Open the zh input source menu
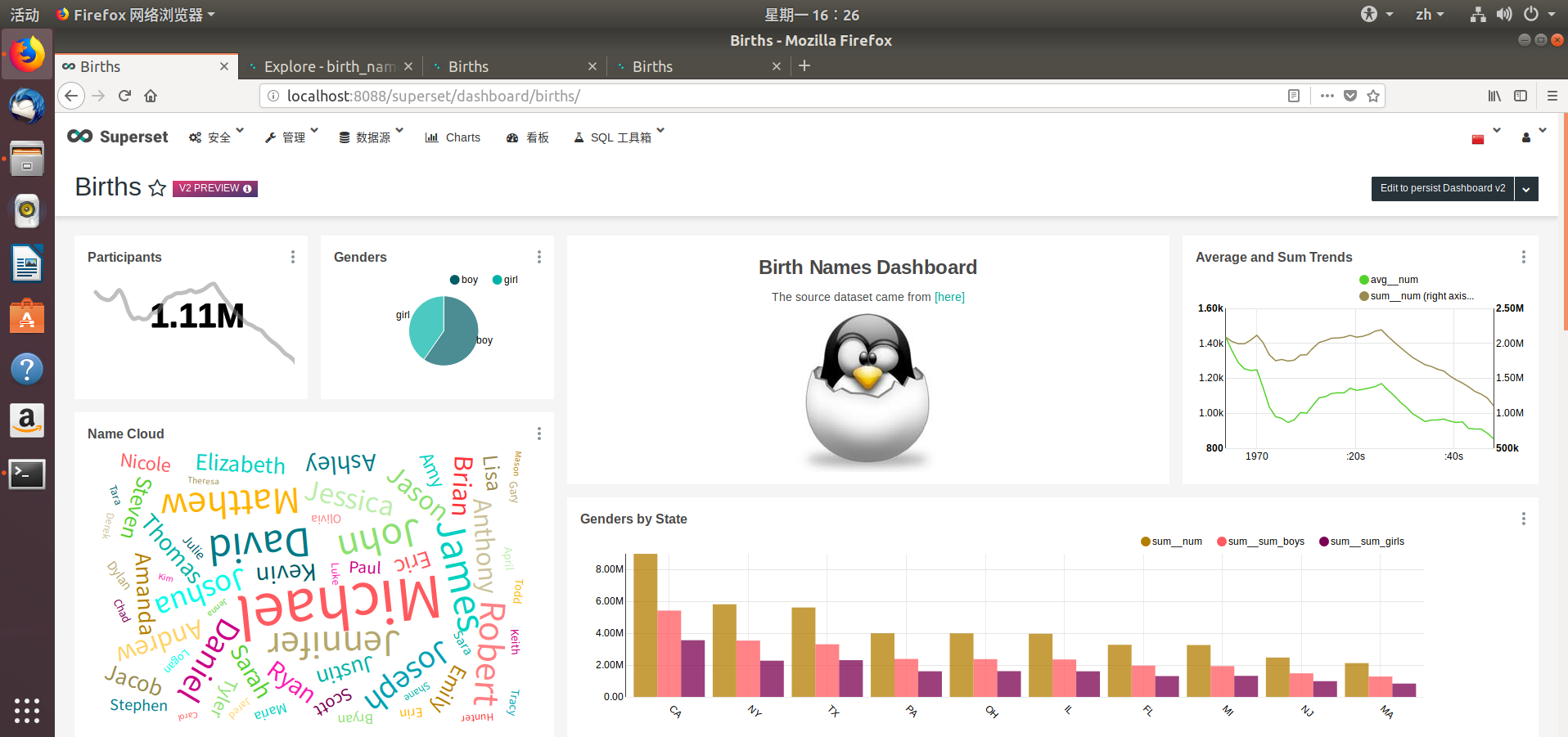This screenshot has height=737, width=1568. click(x=1430, y=15)
